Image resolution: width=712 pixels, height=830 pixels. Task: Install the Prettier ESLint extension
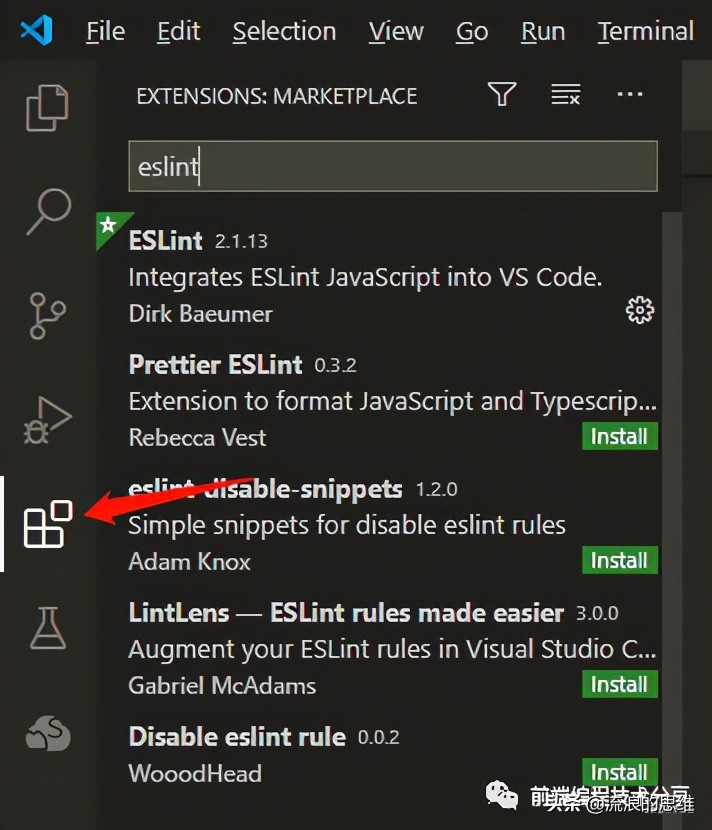pos(620,436)
